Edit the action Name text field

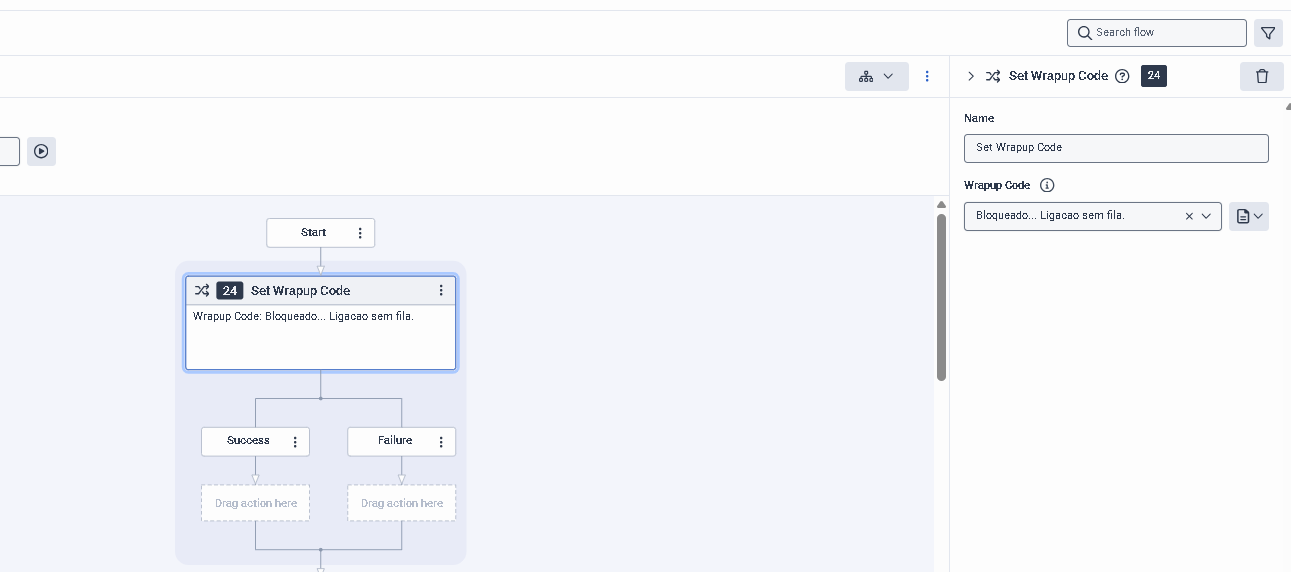point(1116,148)
